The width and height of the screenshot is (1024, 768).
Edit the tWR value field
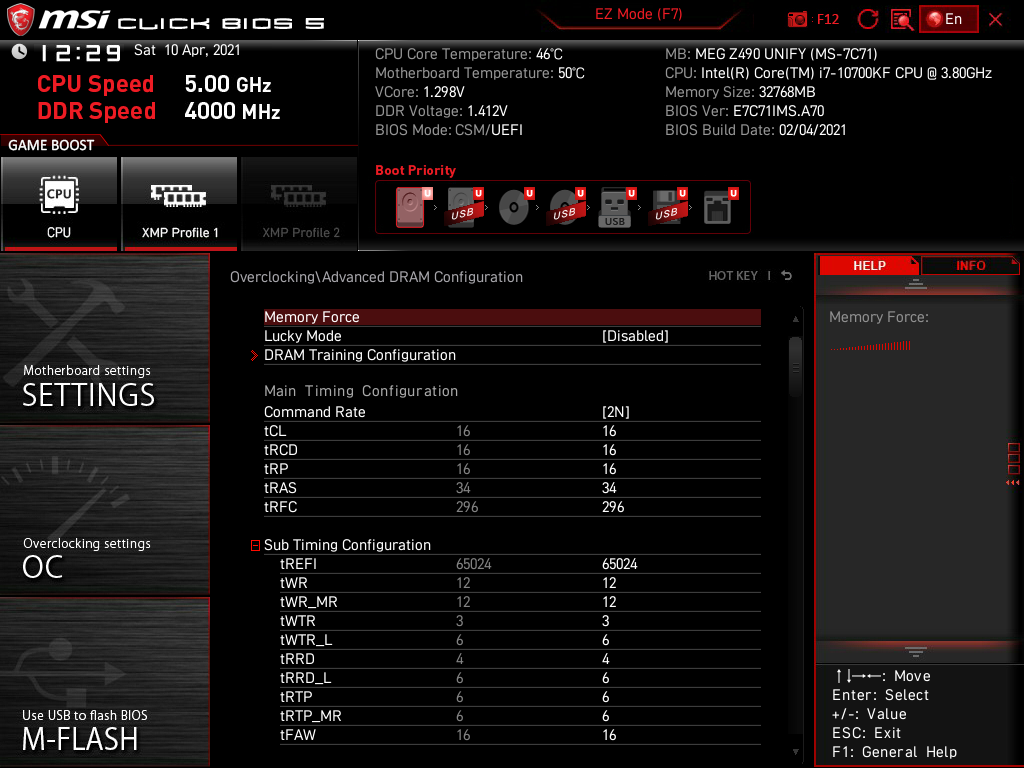609,583
